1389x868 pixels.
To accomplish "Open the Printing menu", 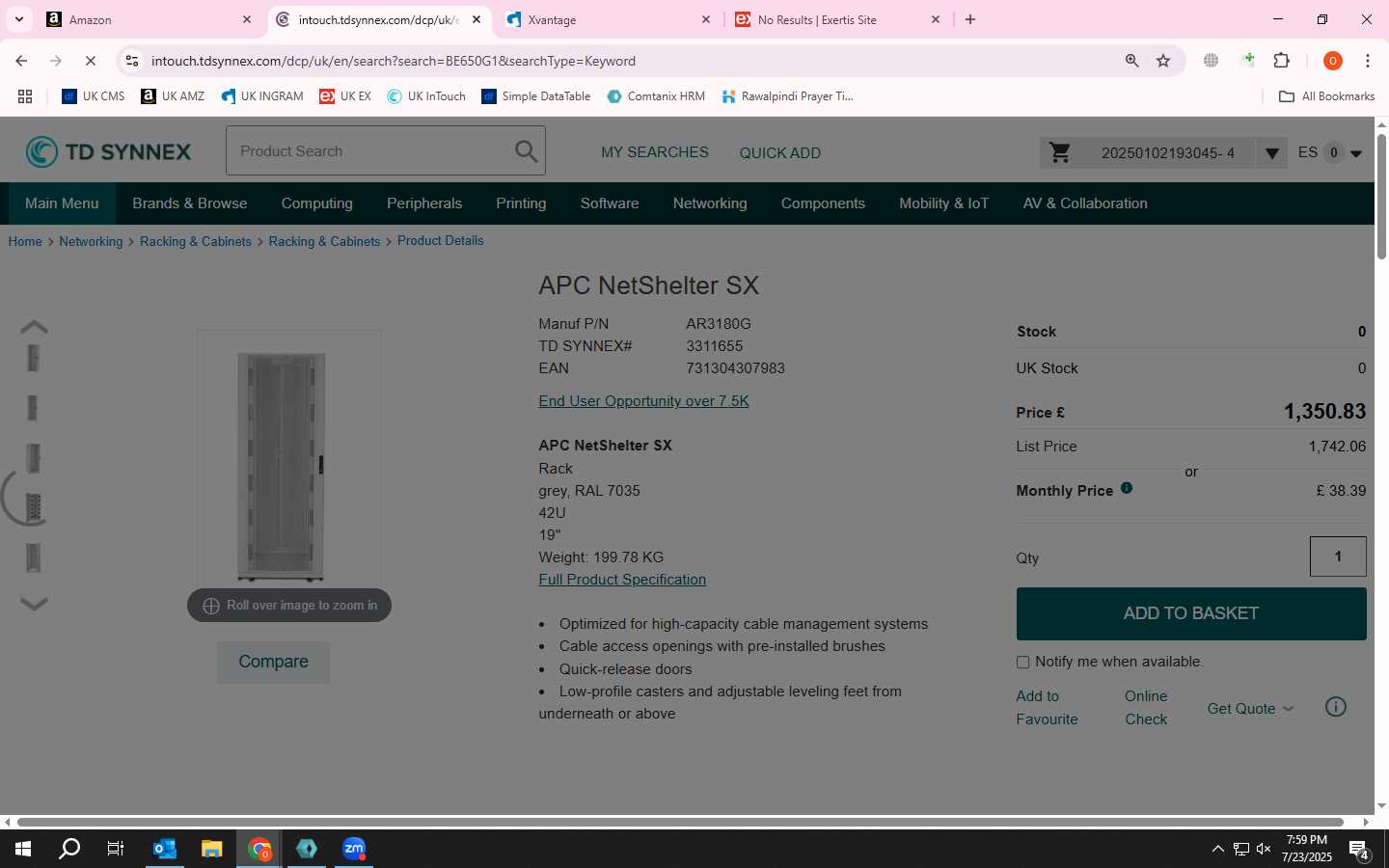I will point(521,203).
